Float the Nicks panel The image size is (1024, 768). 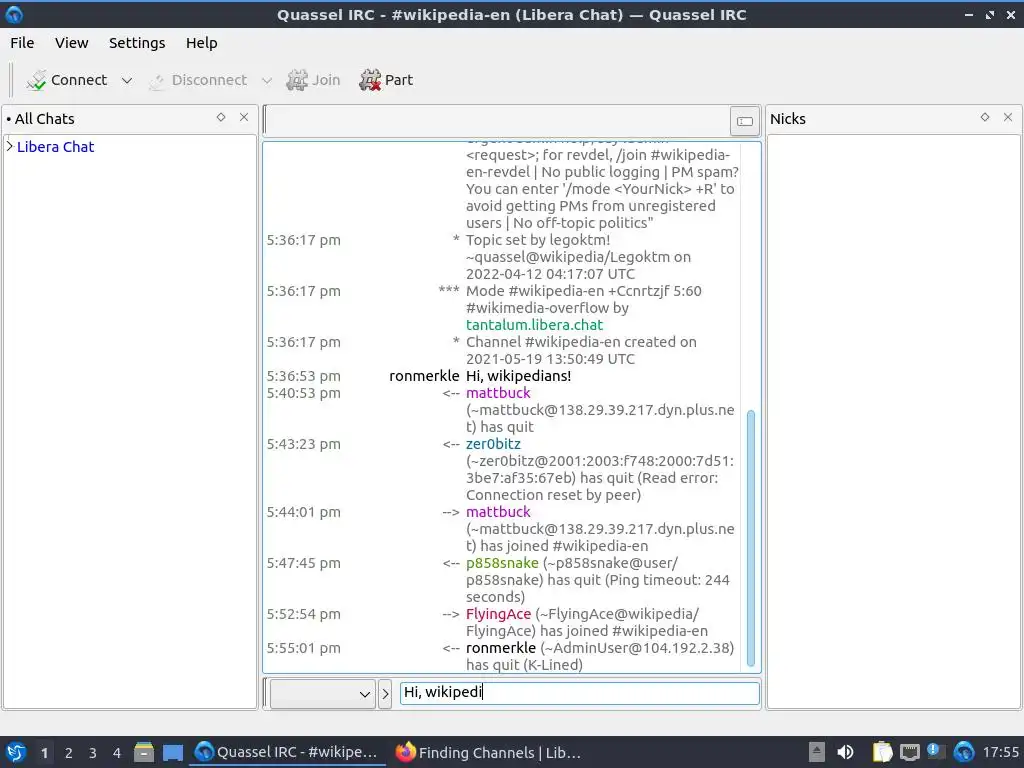[x=985, y=117]
